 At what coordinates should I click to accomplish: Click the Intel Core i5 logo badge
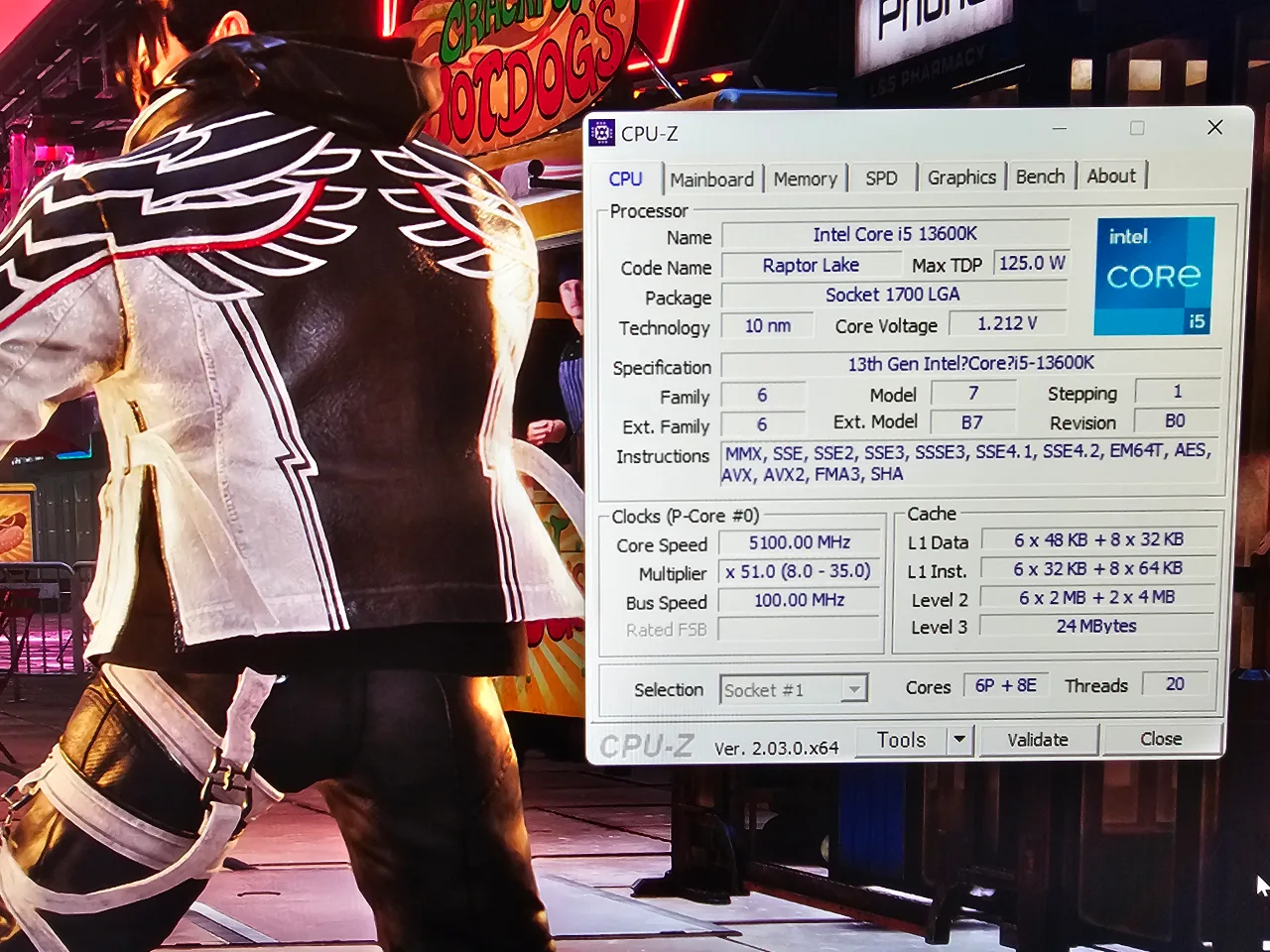point(1154,277)
